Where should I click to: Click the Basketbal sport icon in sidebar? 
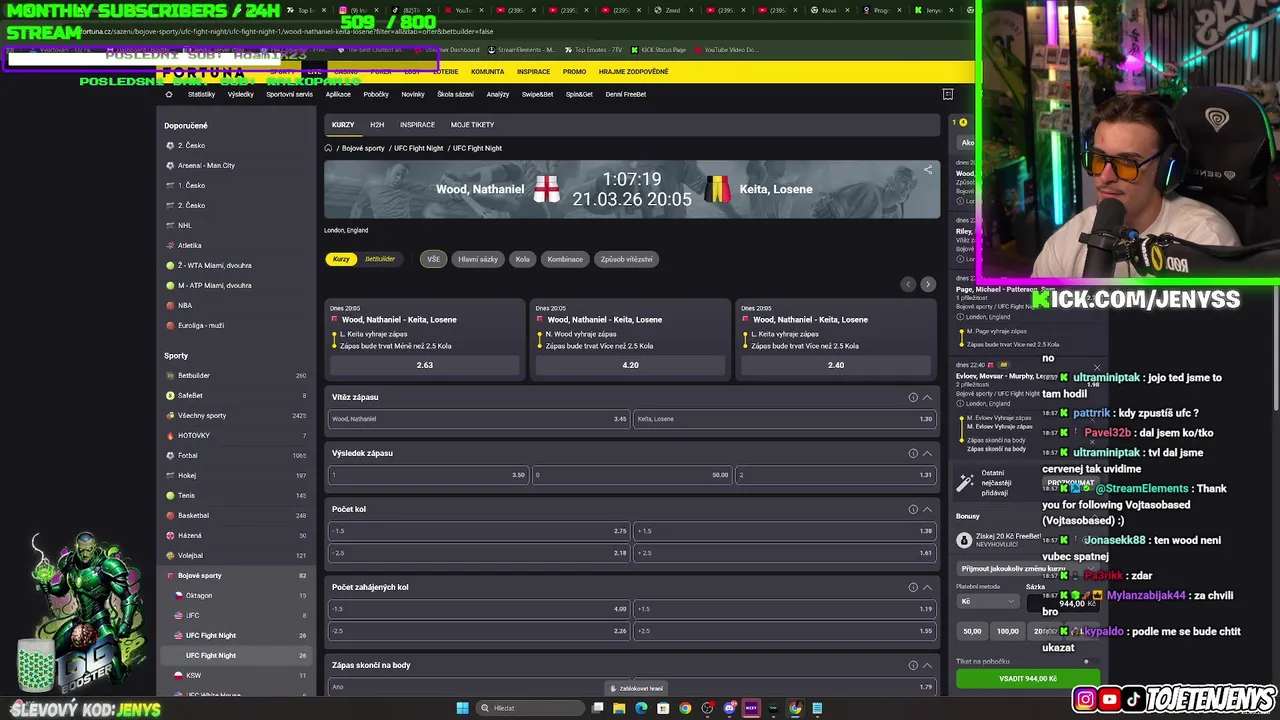tap(170, 515)
